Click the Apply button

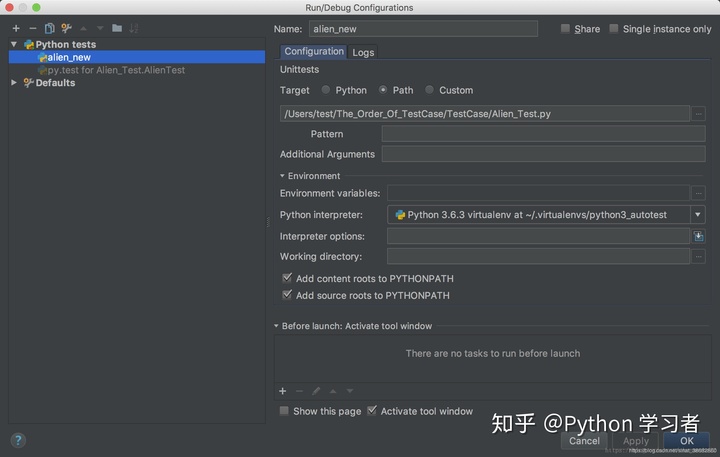[636, 441]
